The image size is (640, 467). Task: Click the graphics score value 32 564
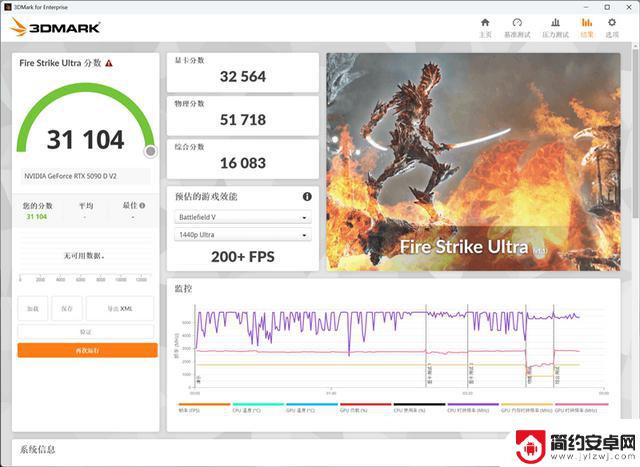click(243, 76)
